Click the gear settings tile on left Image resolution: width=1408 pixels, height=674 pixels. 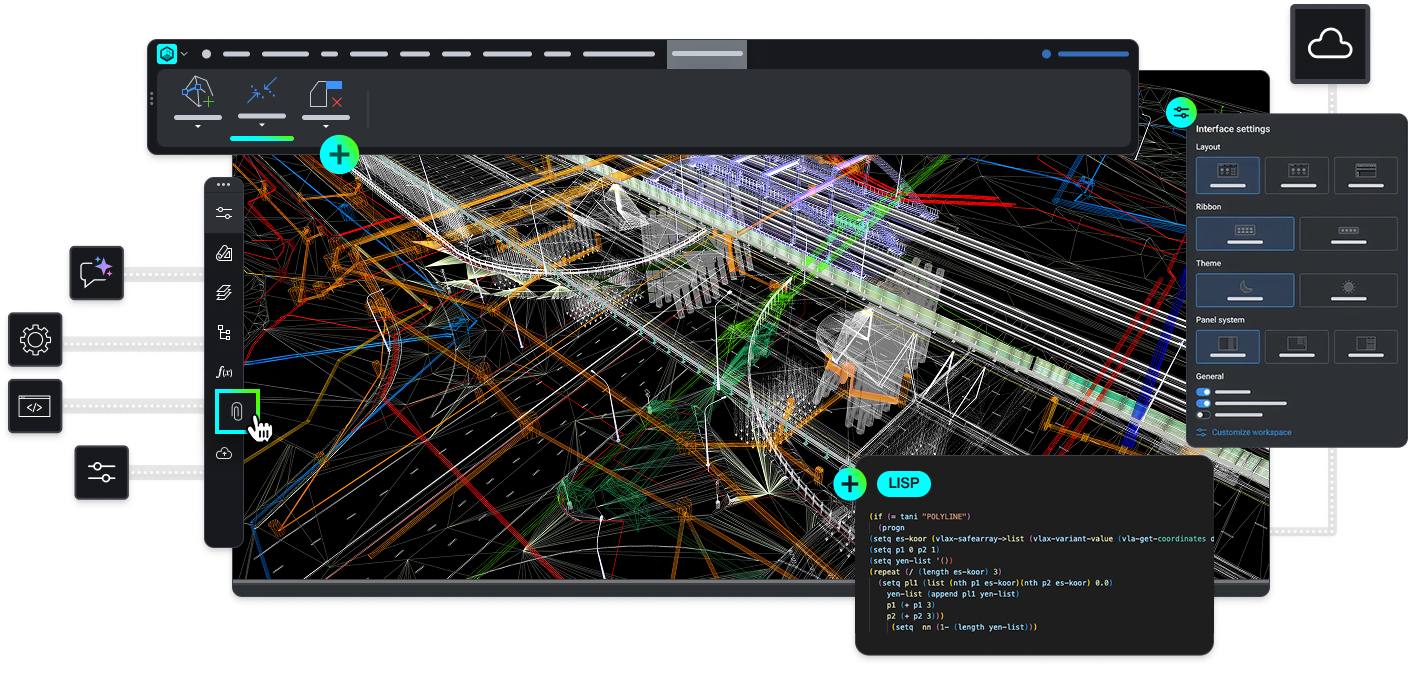pos(35,340)
